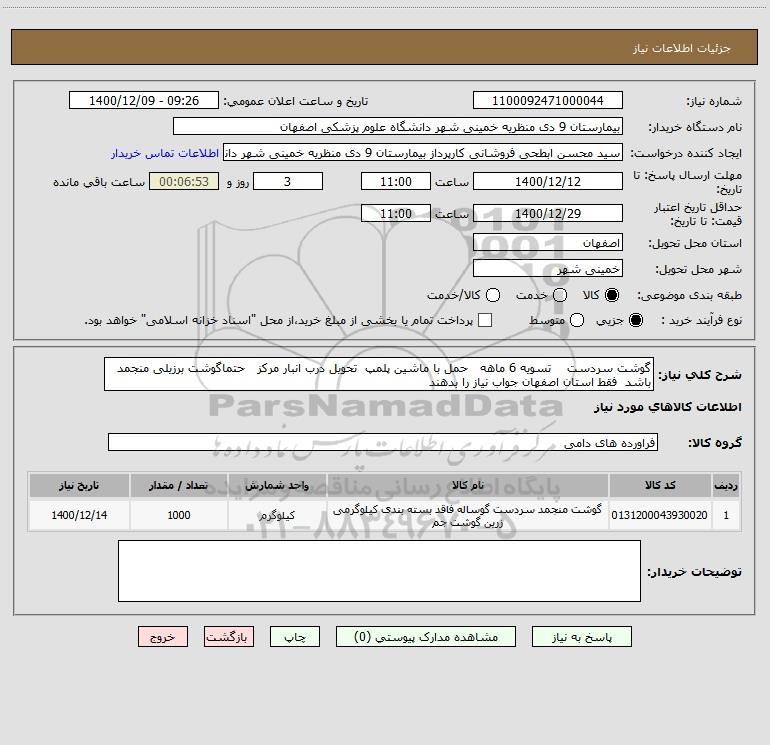The image size is (770, 745).
Task: Click the مشاهده مدارک پیوستی (0) button
Action: pyautogui.click(x=426, y=637)
